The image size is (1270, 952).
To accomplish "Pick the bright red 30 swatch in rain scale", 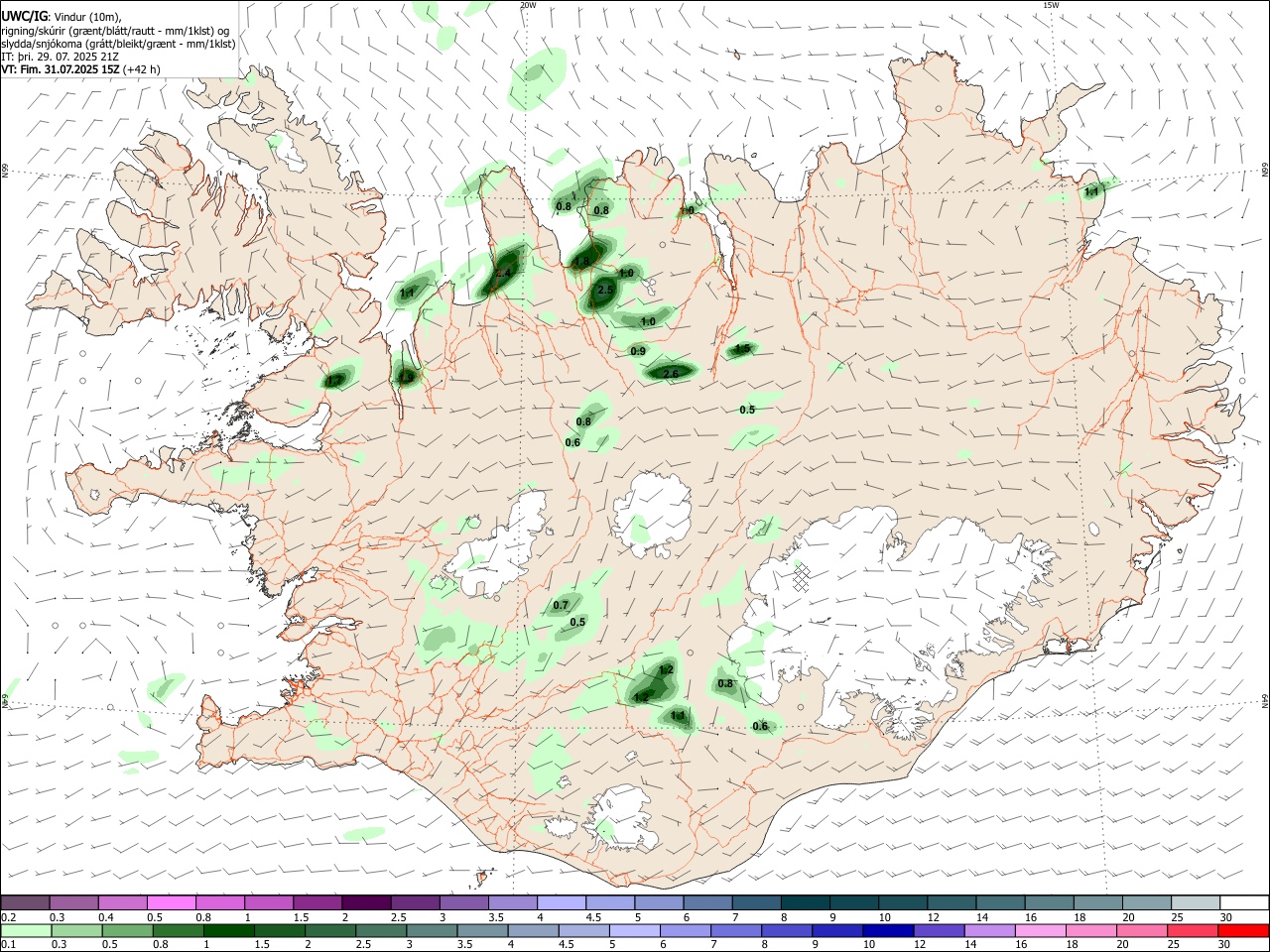I will click(x=1244, y=931).
